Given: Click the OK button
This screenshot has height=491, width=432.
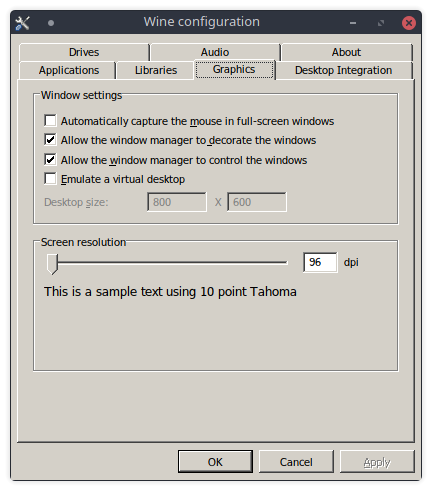Looking at the screenshot, I should 215,462.
